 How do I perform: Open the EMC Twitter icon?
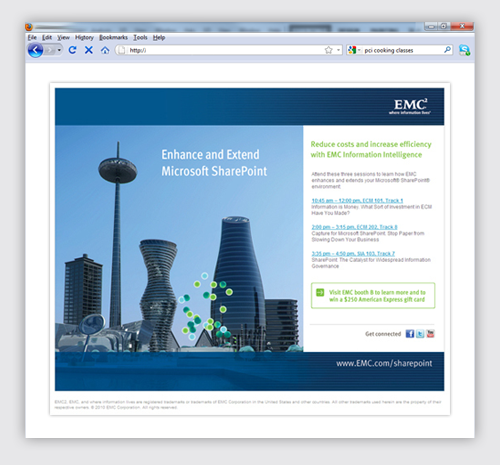pos(420,334)
